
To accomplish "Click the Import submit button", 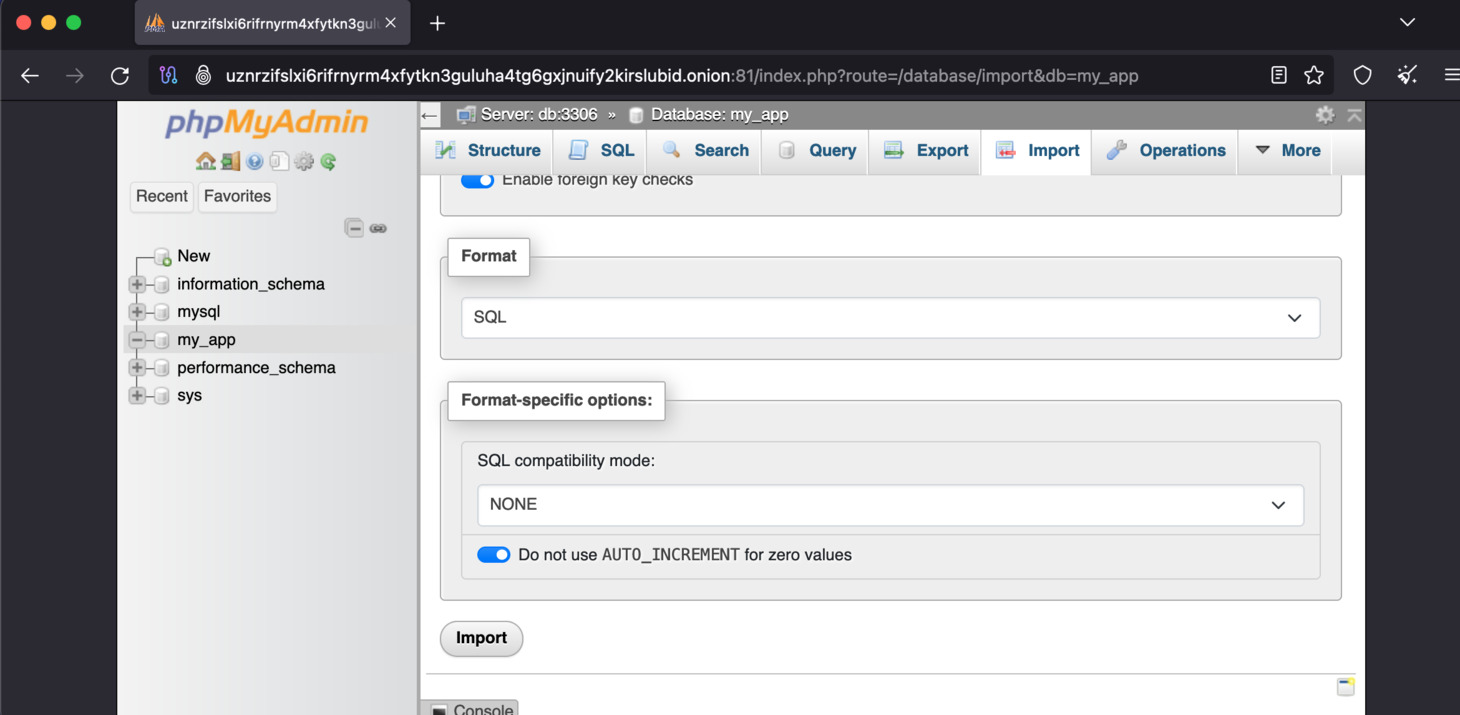I will pos(481,638).
